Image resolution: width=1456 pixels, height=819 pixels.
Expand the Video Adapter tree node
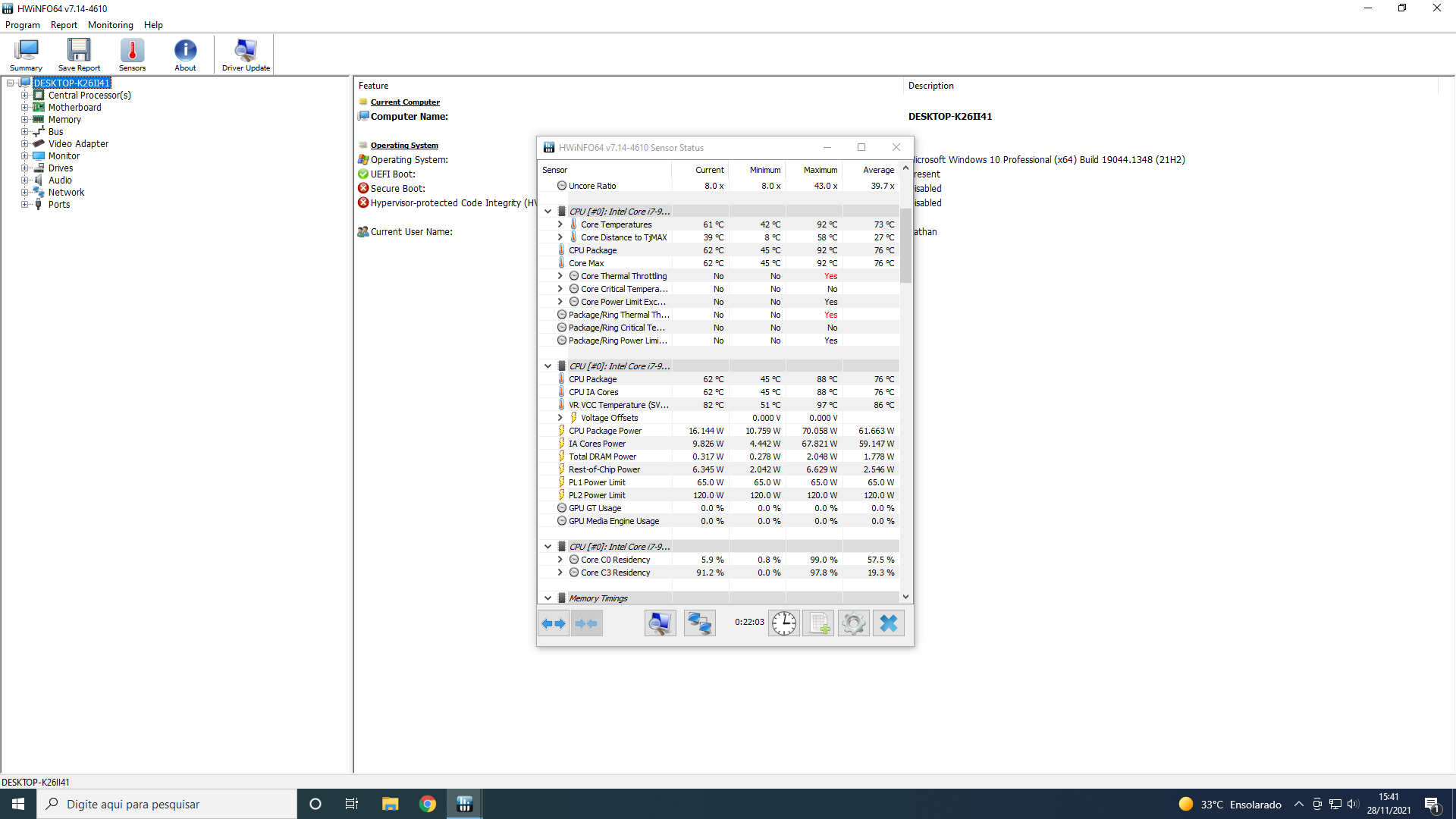point(24,144)
